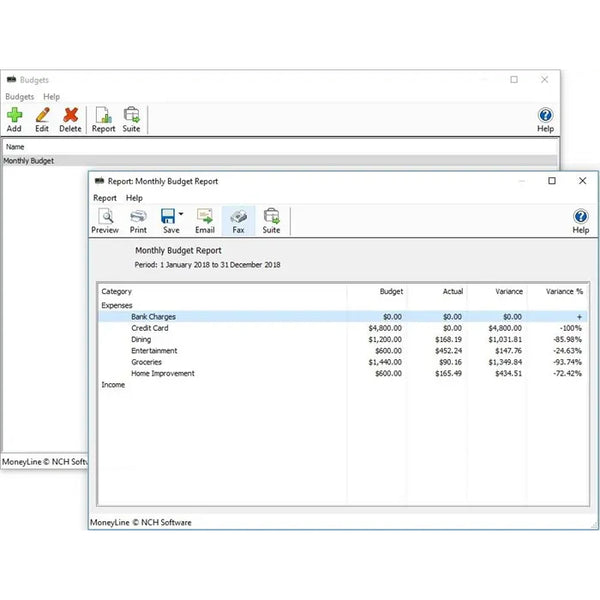This screenshot has width=600, height=600.
Task: Close the Budgets window
Action: [x=545, y=80]
